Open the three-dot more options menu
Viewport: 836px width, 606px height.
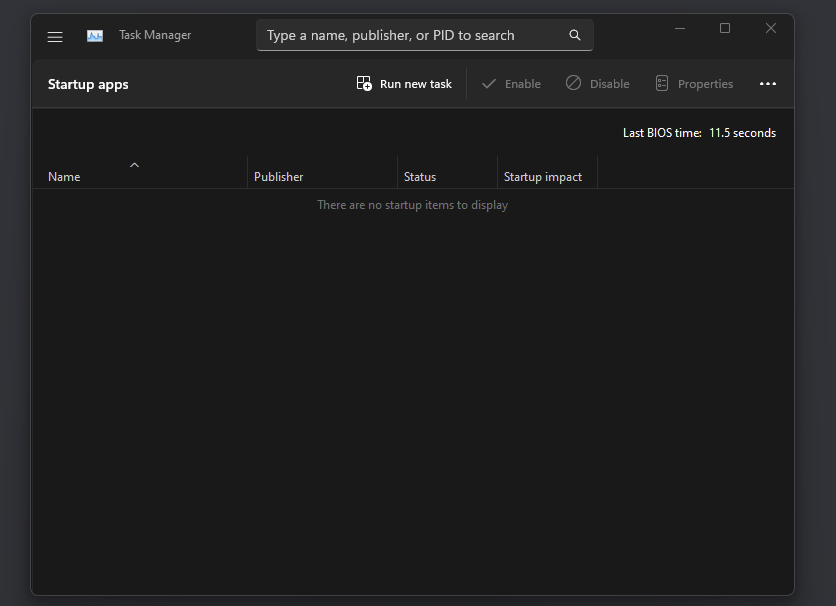(767, 84)
